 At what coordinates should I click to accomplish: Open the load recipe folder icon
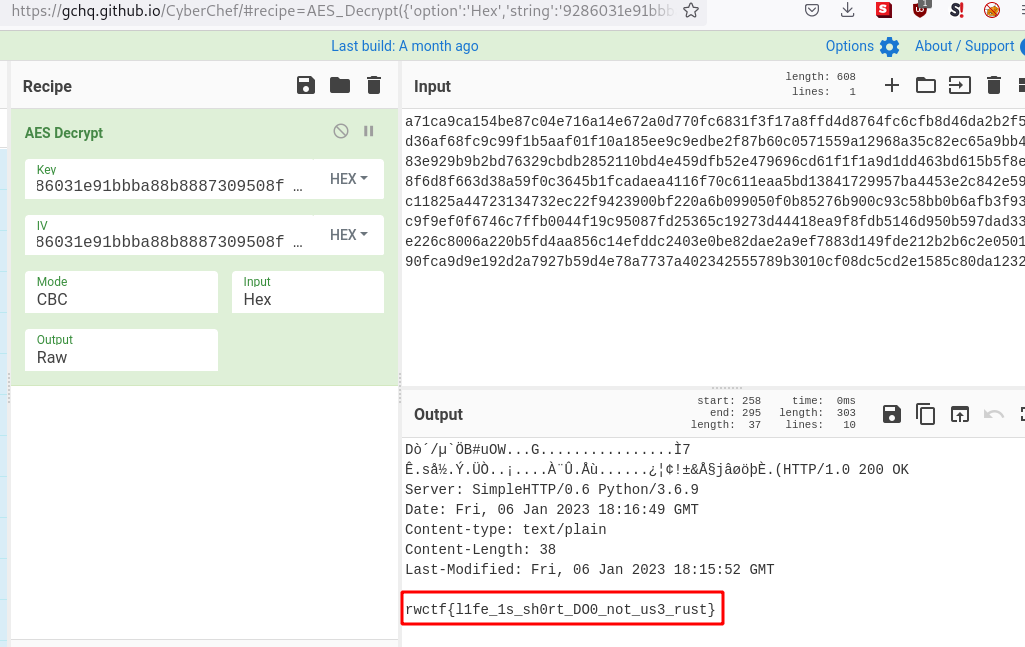(340, 85)
